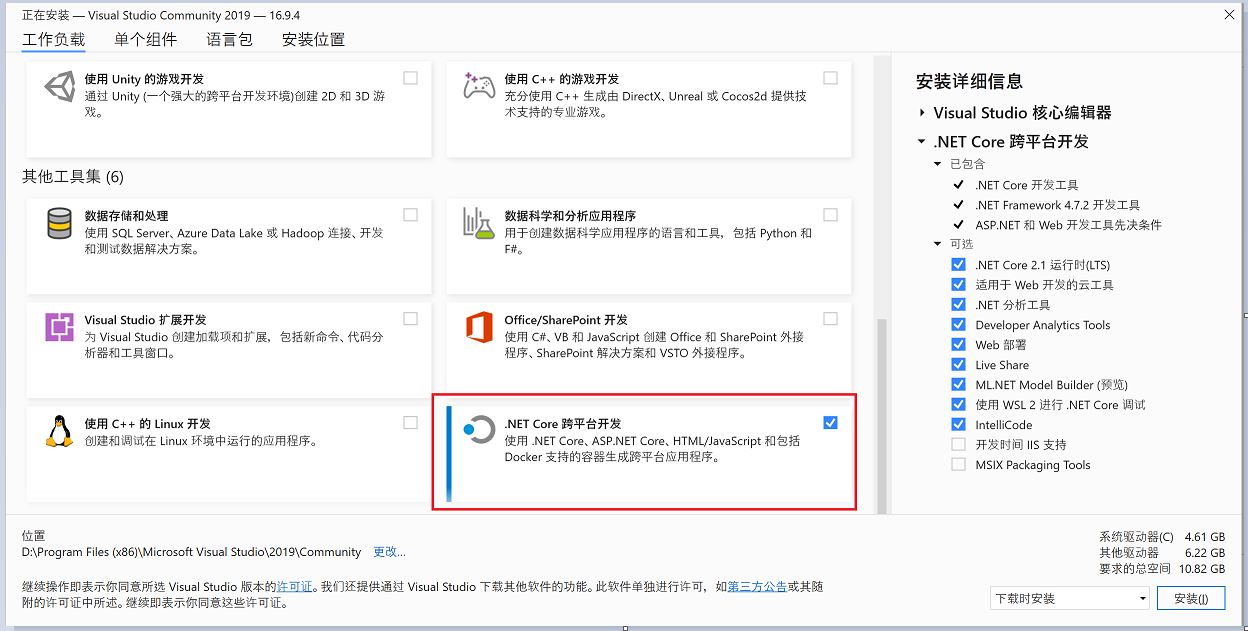
Task: Switch to the 工作负载 tab
Action: 54,40
